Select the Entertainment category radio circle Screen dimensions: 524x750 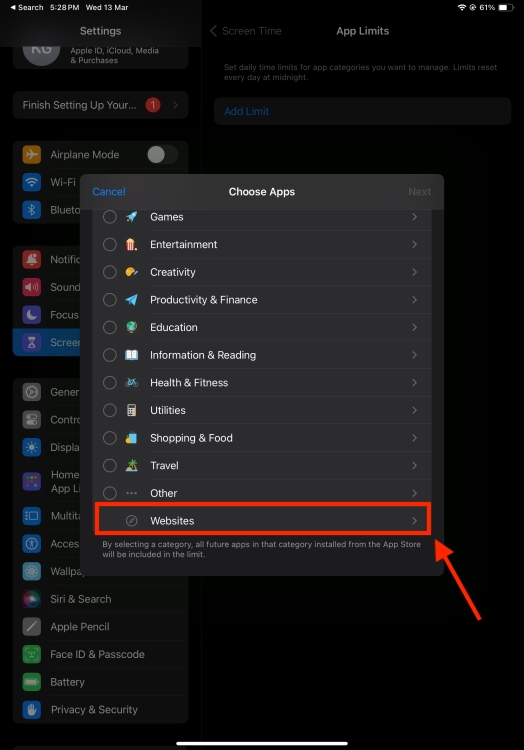pos(109,244)
